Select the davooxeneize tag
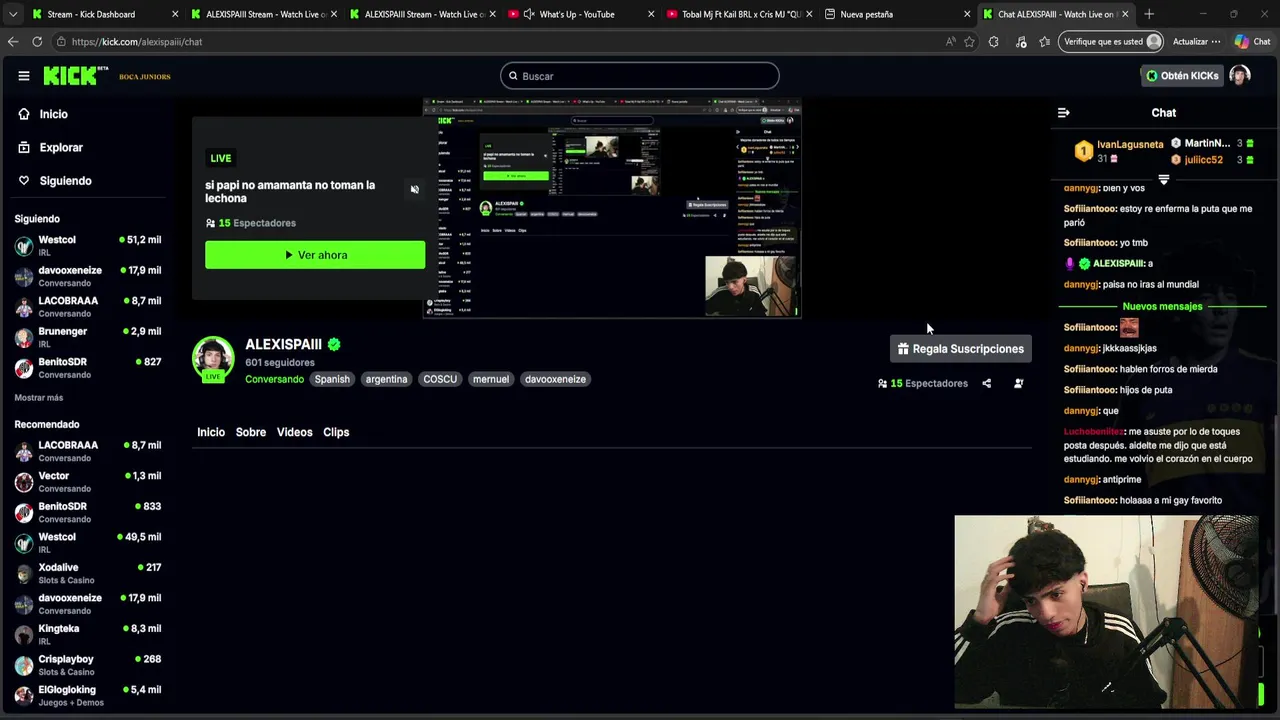This screenshot has height=720, width=1280. click(x=555, y=379)
